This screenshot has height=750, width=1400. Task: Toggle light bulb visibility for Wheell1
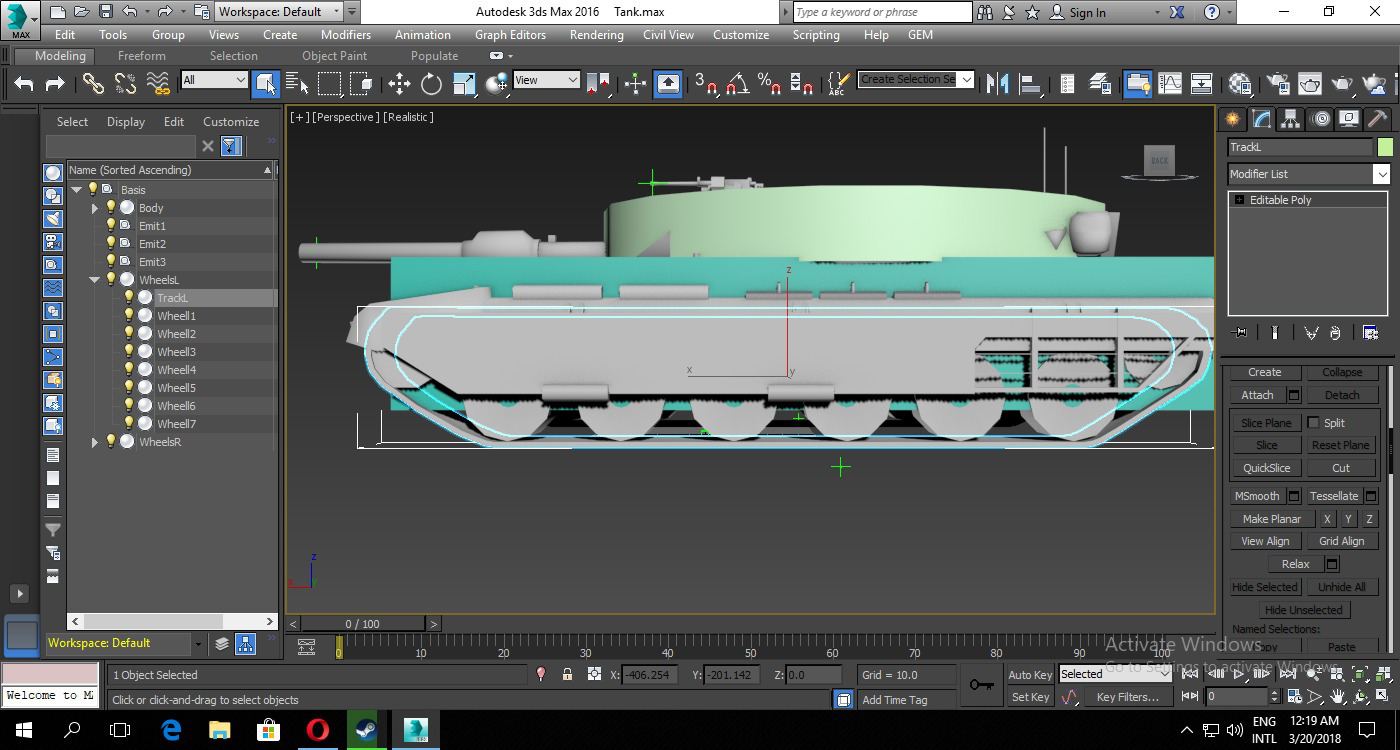click(x=129, y=315)
